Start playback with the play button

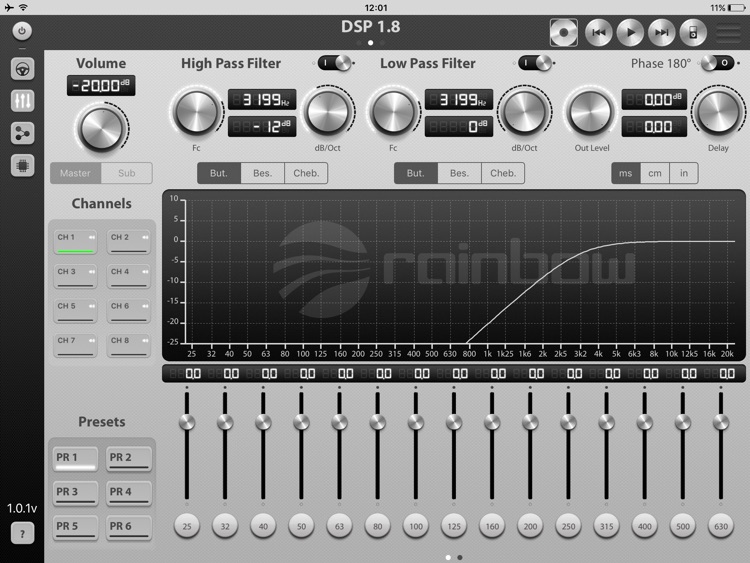(x=630, y=33)
